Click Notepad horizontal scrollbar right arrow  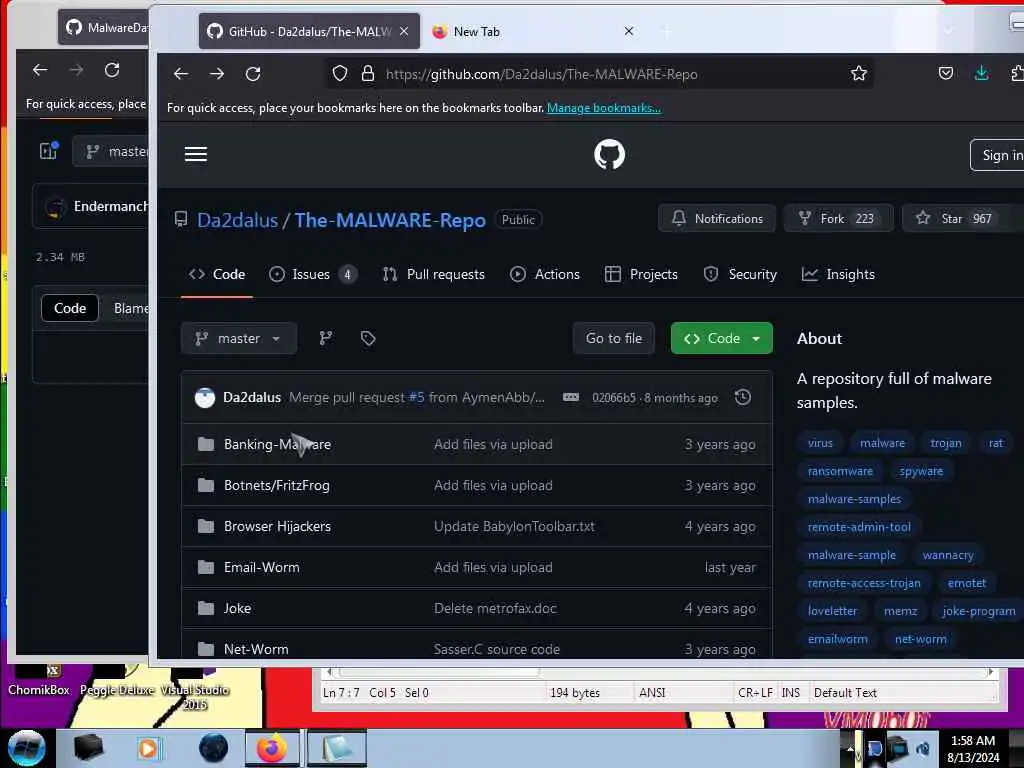991,671
